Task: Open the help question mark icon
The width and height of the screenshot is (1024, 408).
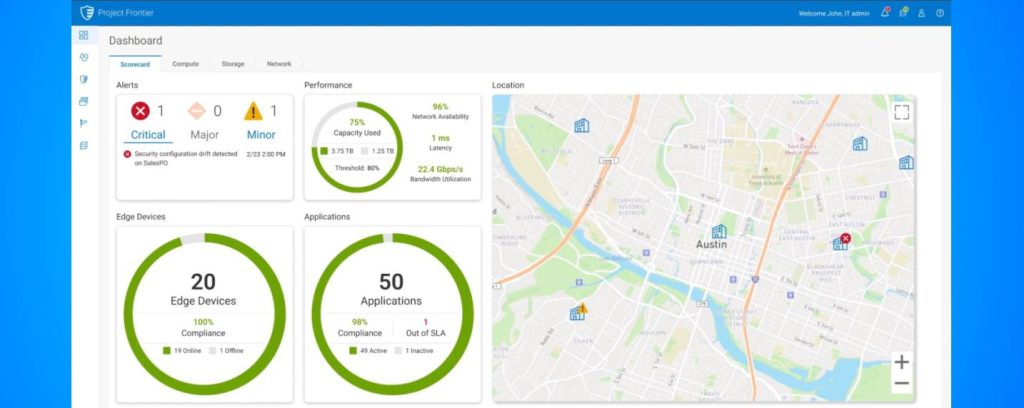Action: click(940, 13)
